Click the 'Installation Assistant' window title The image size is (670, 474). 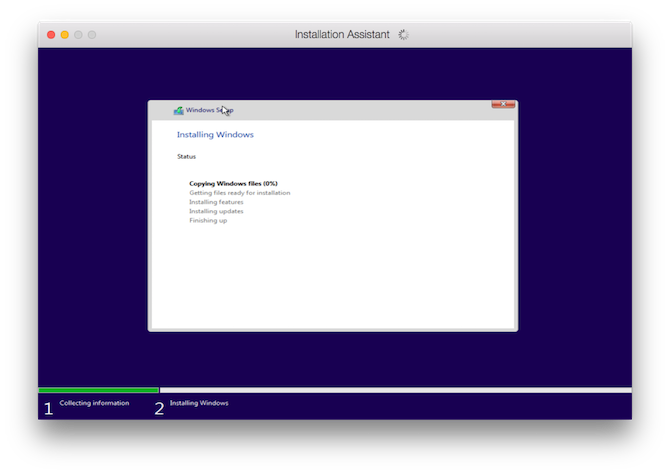(x=342, y=35)
